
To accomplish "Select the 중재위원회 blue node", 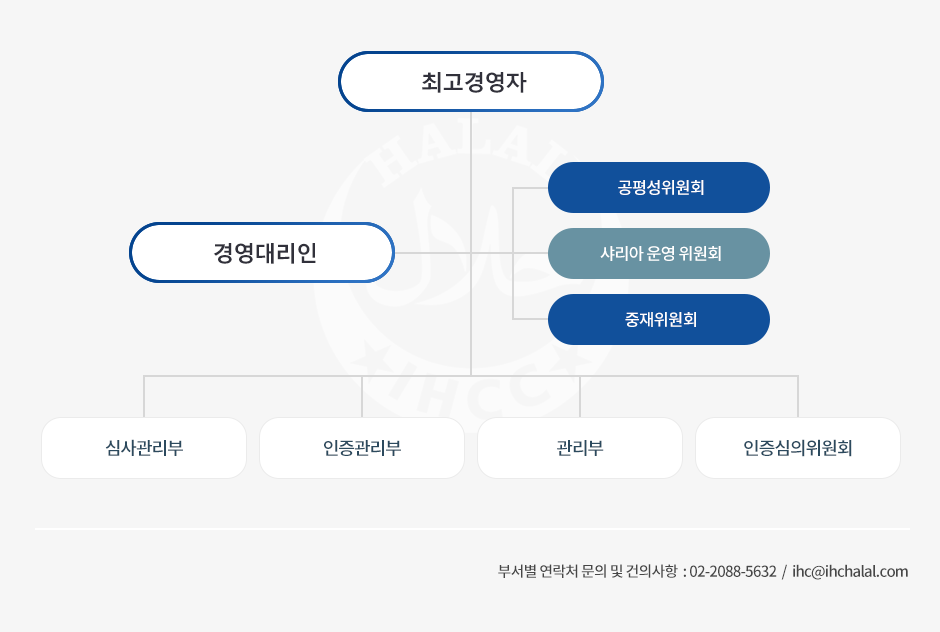I will click(x=659, y=319).
